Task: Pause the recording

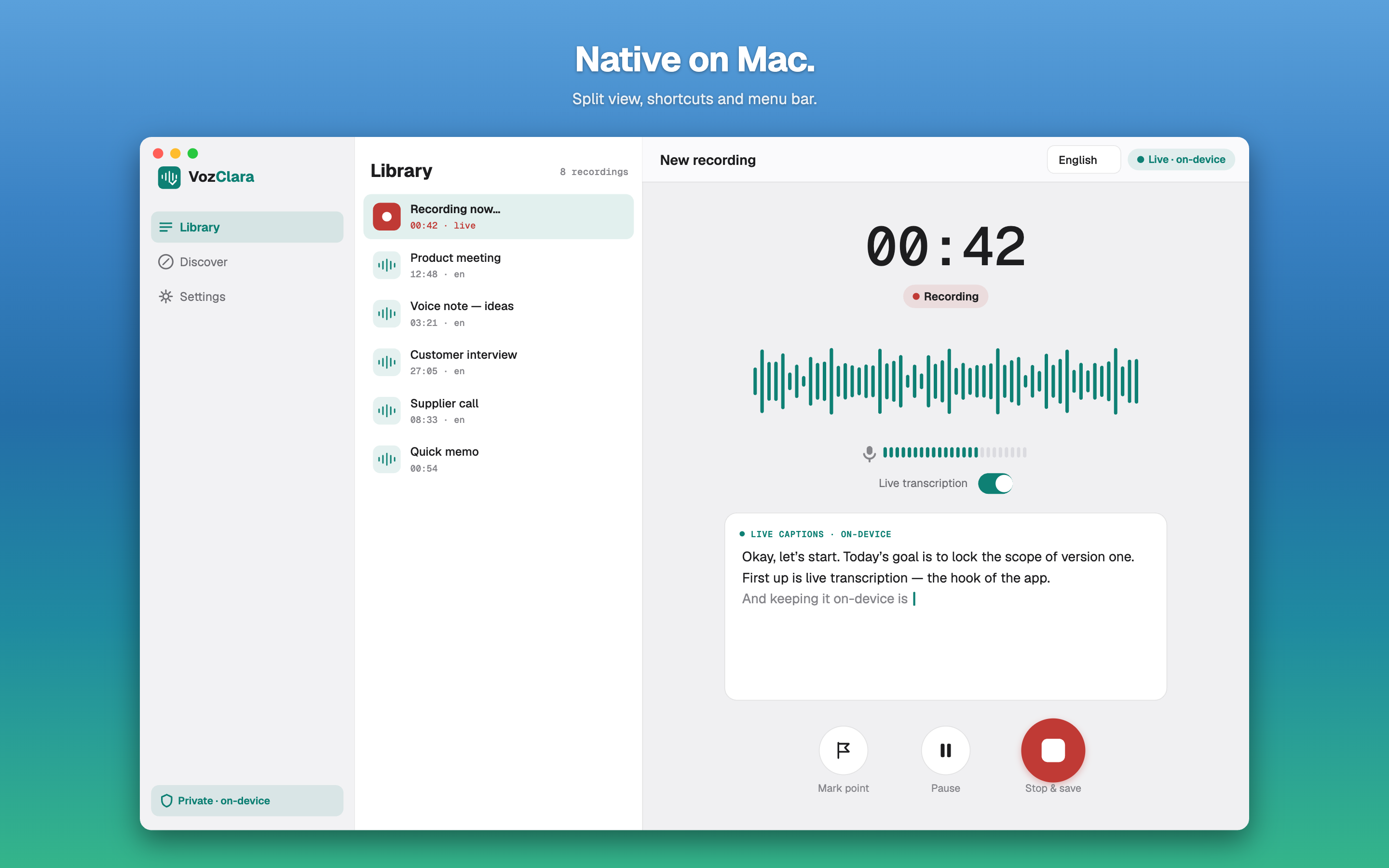Action: point(945,750)
